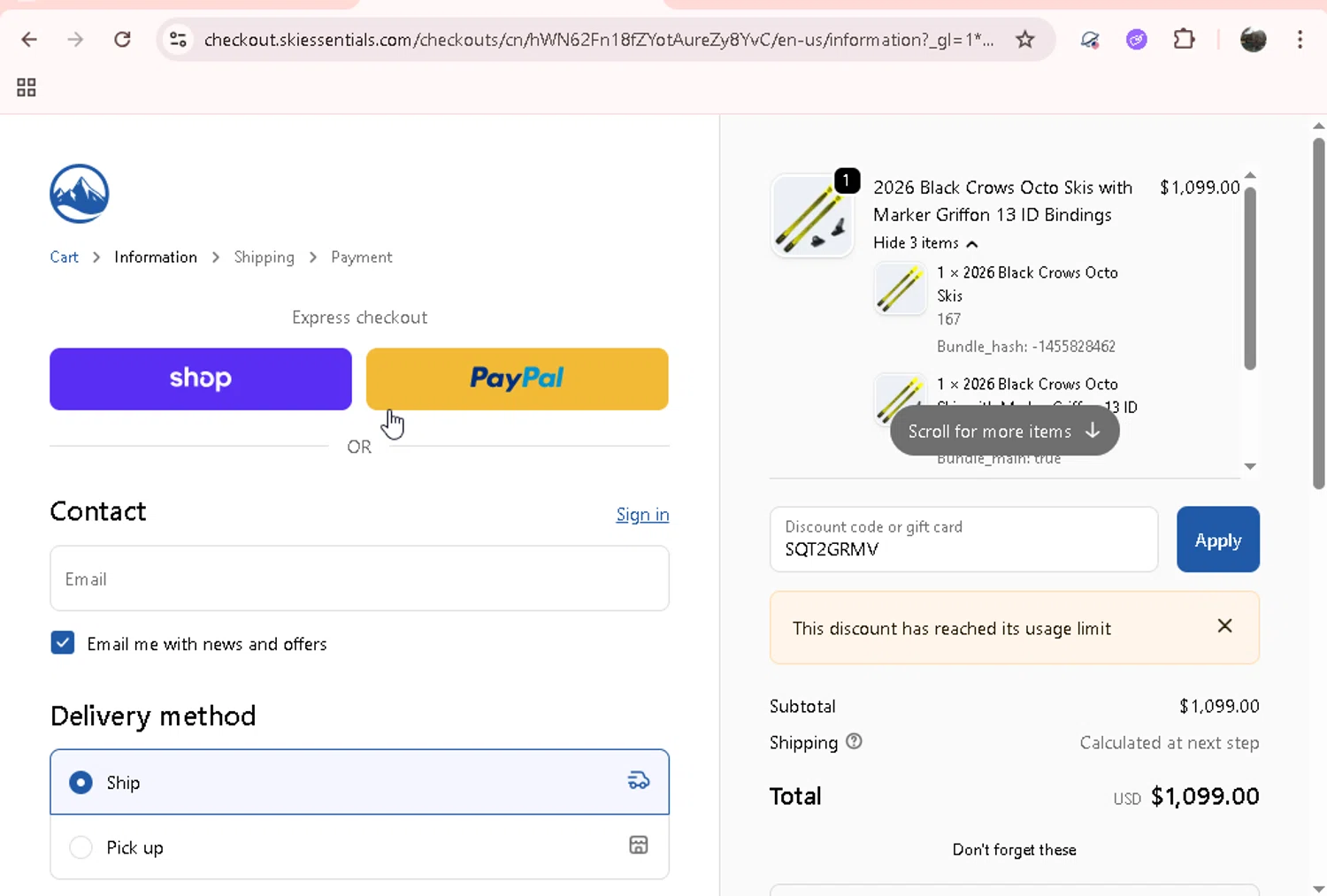This screenshot has width=1327, height=896.
Task: Click the shipping truck icon in Ship row
Action: pos(638,781)
